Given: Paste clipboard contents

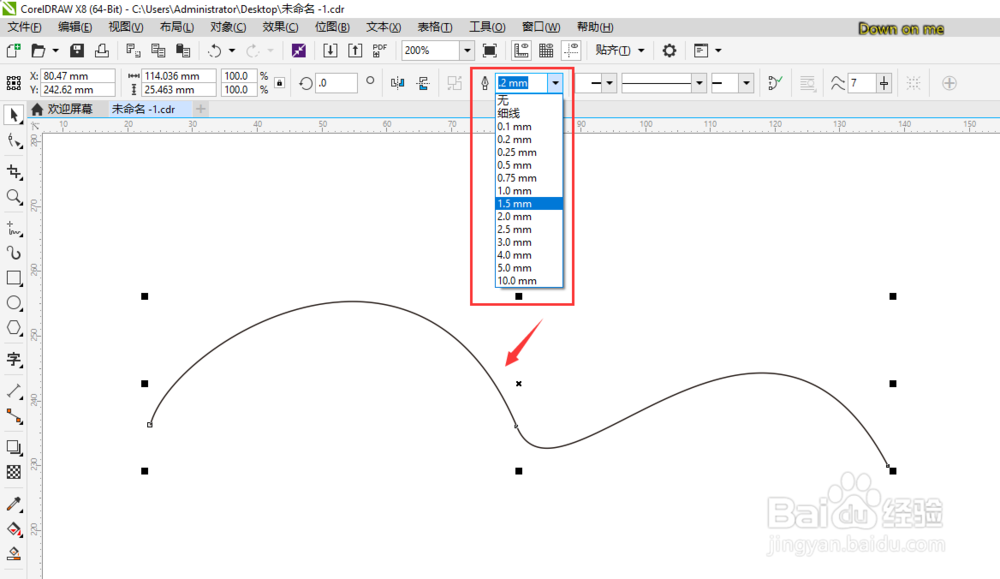Looking at the screenshot, I should (x=183, y=50).
